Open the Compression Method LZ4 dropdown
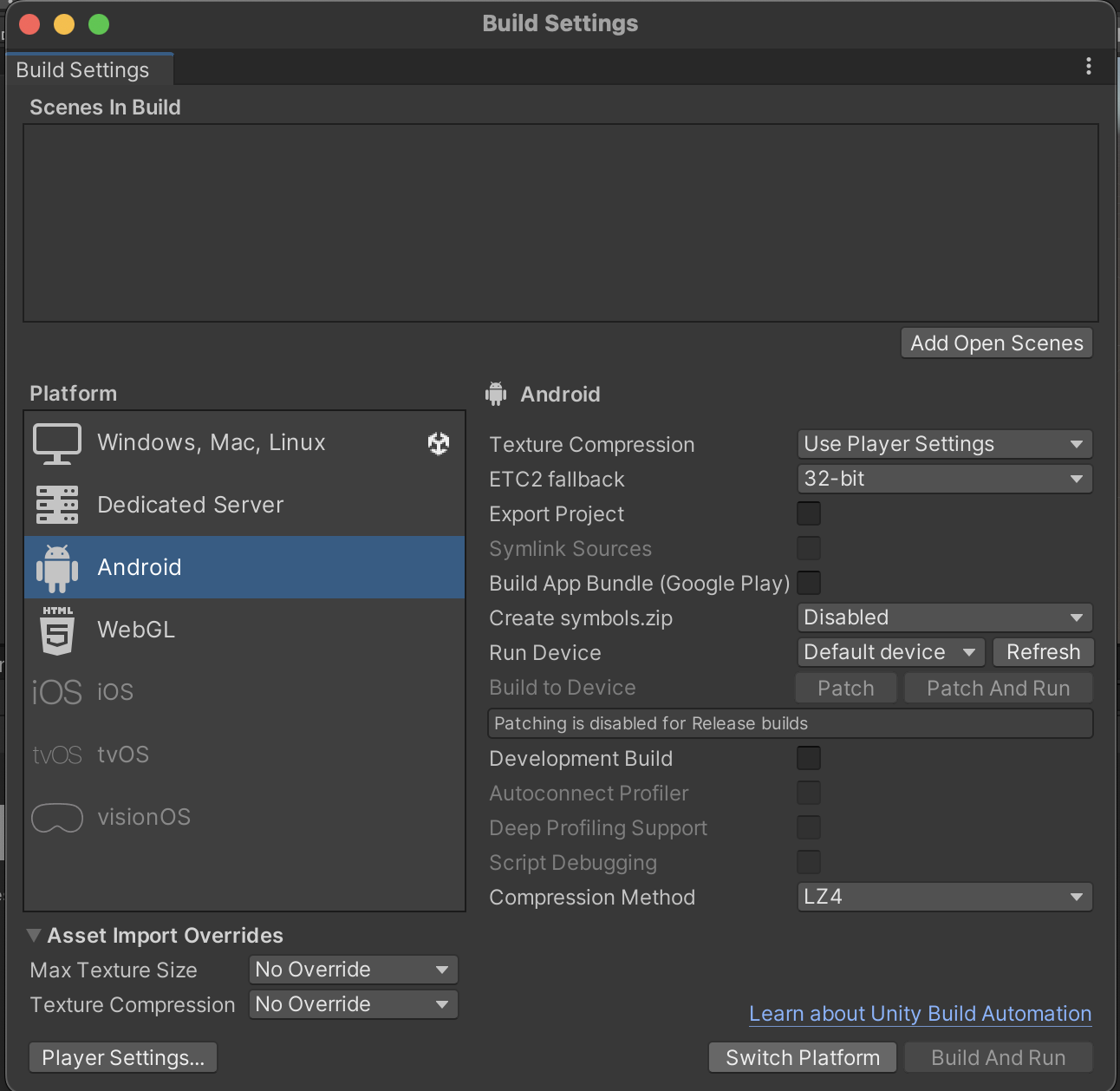Viewport: 1120px width, 1091px height. [x=945, y=897]
